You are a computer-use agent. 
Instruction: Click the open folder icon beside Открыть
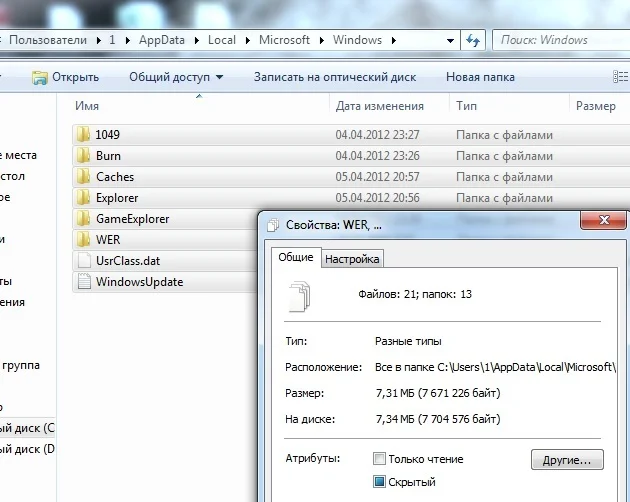pyautogui.click(x=39, y=77)
